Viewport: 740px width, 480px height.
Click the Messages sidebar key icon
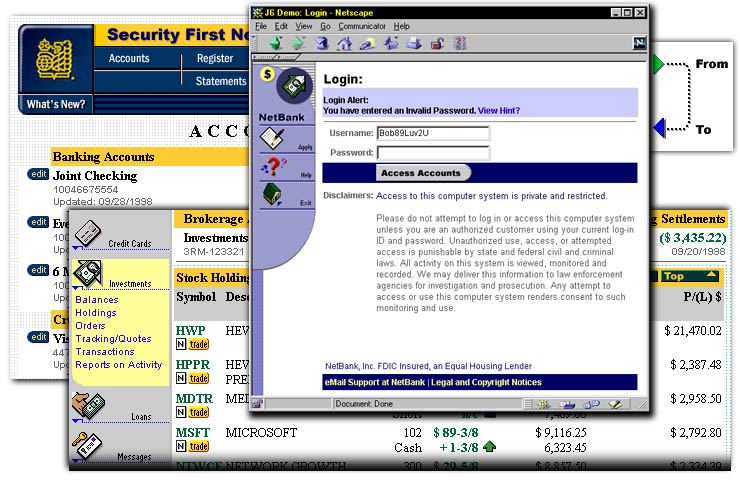(x=86, y=446)
